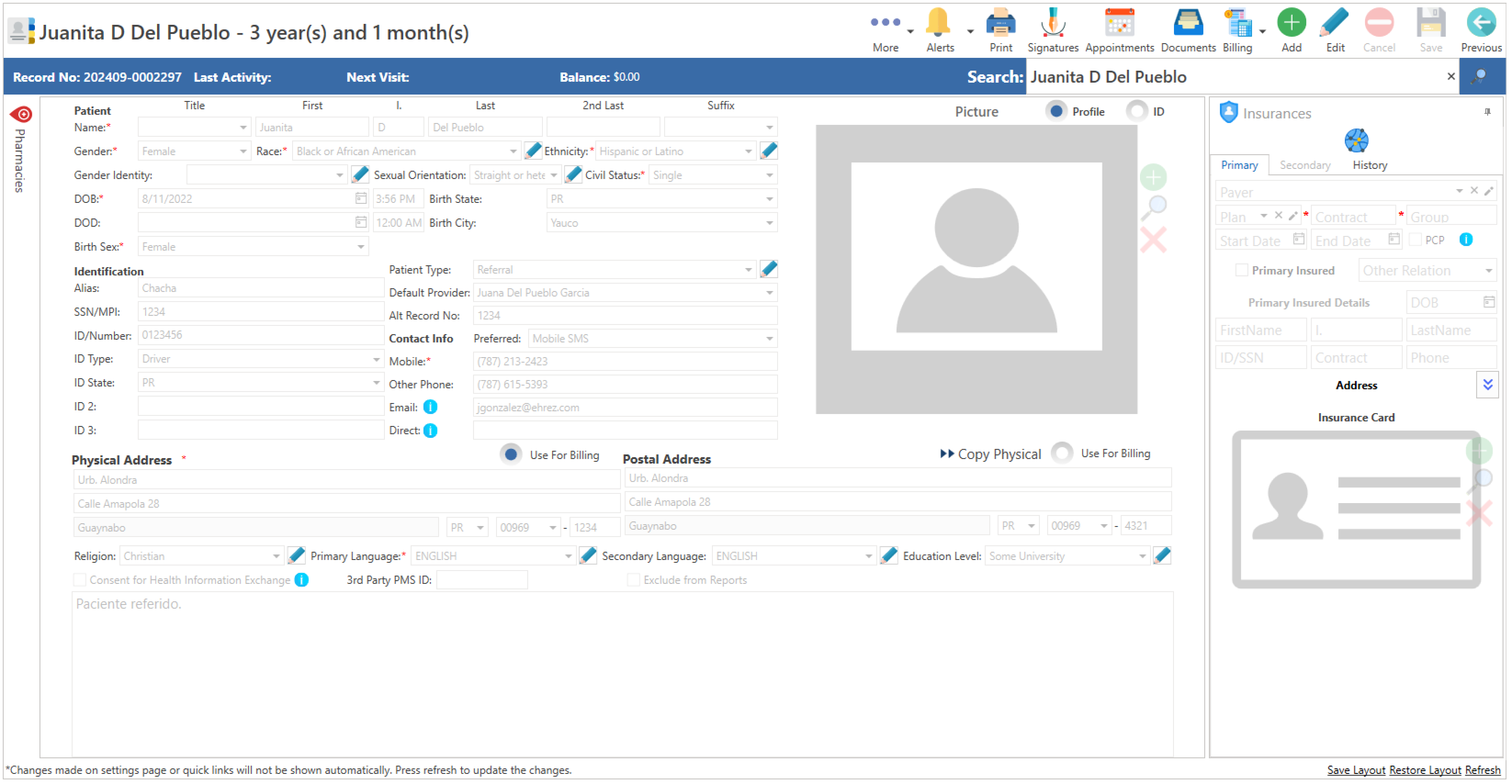
Task: Click the Copy Physical address button
Action: 990,454
